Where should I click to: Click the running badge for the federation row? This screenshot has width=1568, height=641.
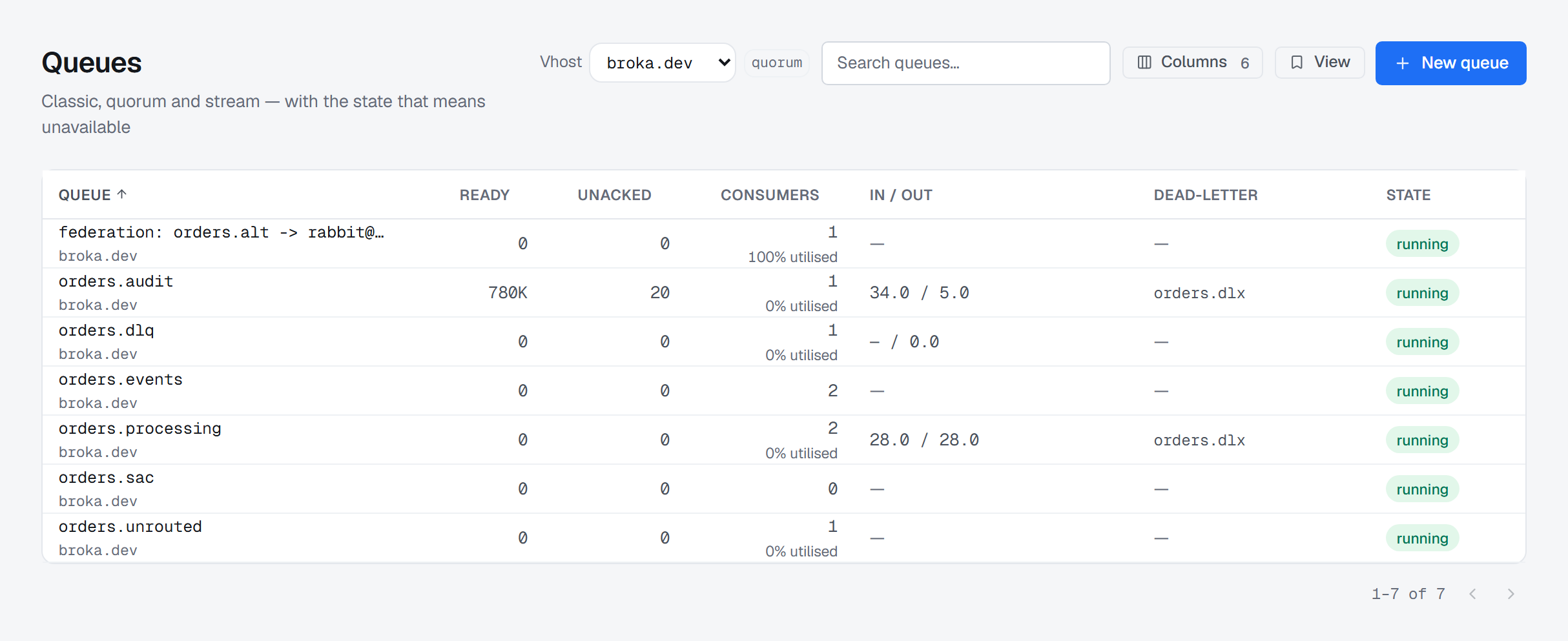[x=1422, y=244]
